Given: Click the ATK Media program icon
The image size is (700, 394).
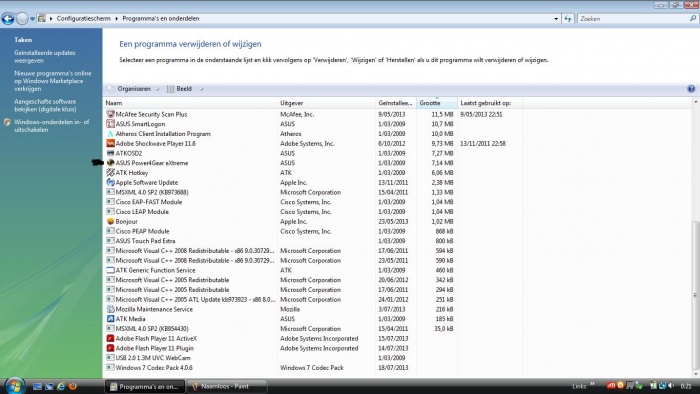Looking at the screenshot, I should point(110,319).
